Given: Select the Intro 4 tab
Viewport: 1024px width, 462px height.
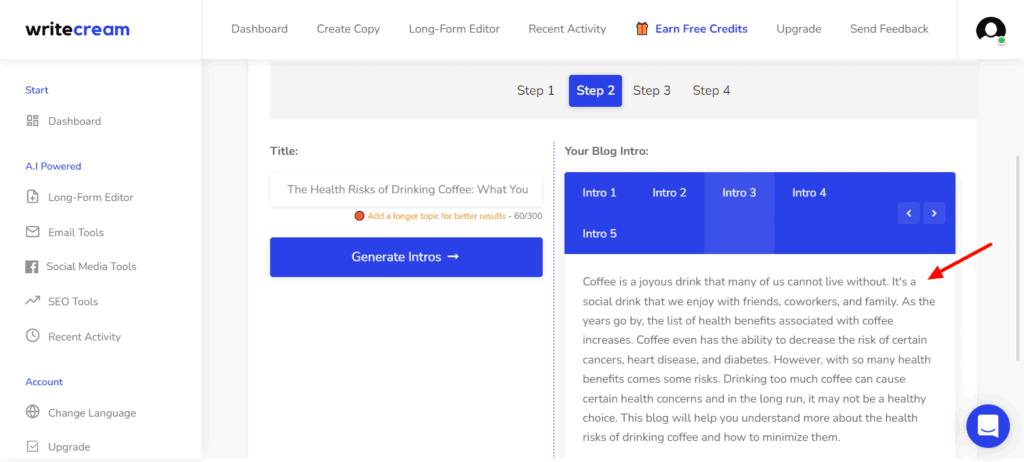Looking at the screenshot, I should tap(809, 193).
